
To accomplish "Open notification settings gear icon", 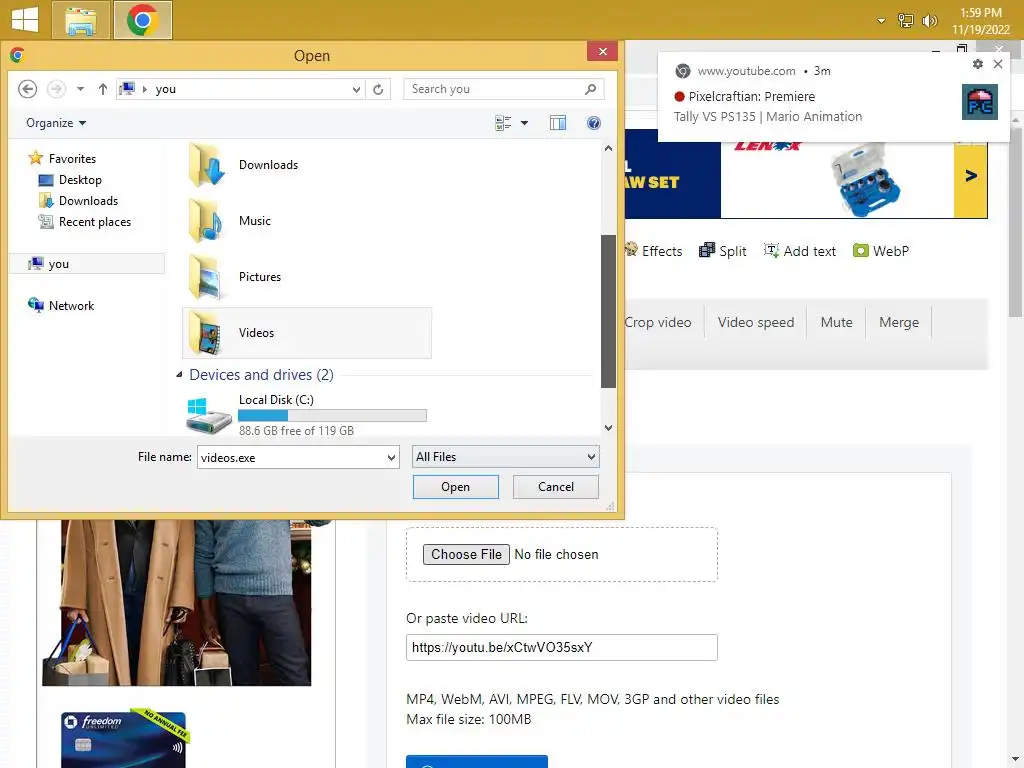I will pyautogui.click(x=978, y=64).
